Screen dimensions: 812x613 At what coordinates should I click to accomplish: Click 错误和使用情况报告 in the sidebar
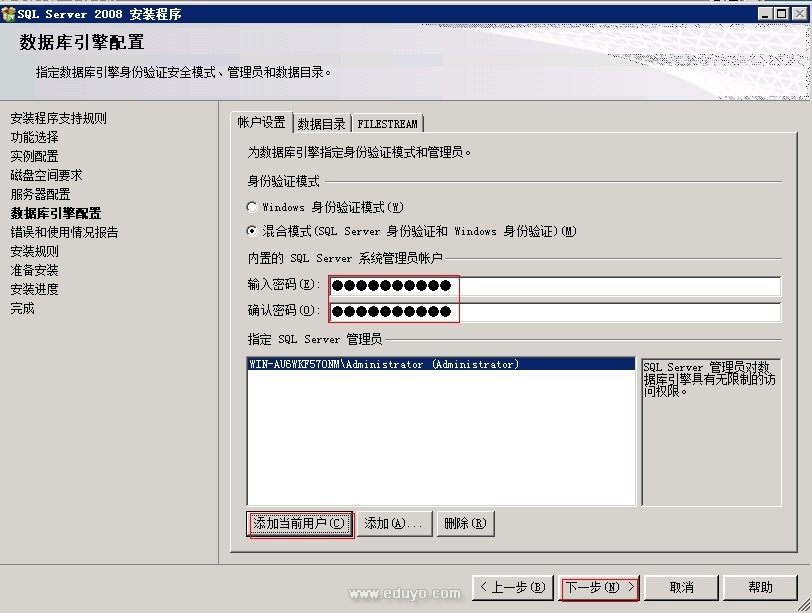[65, 232]
